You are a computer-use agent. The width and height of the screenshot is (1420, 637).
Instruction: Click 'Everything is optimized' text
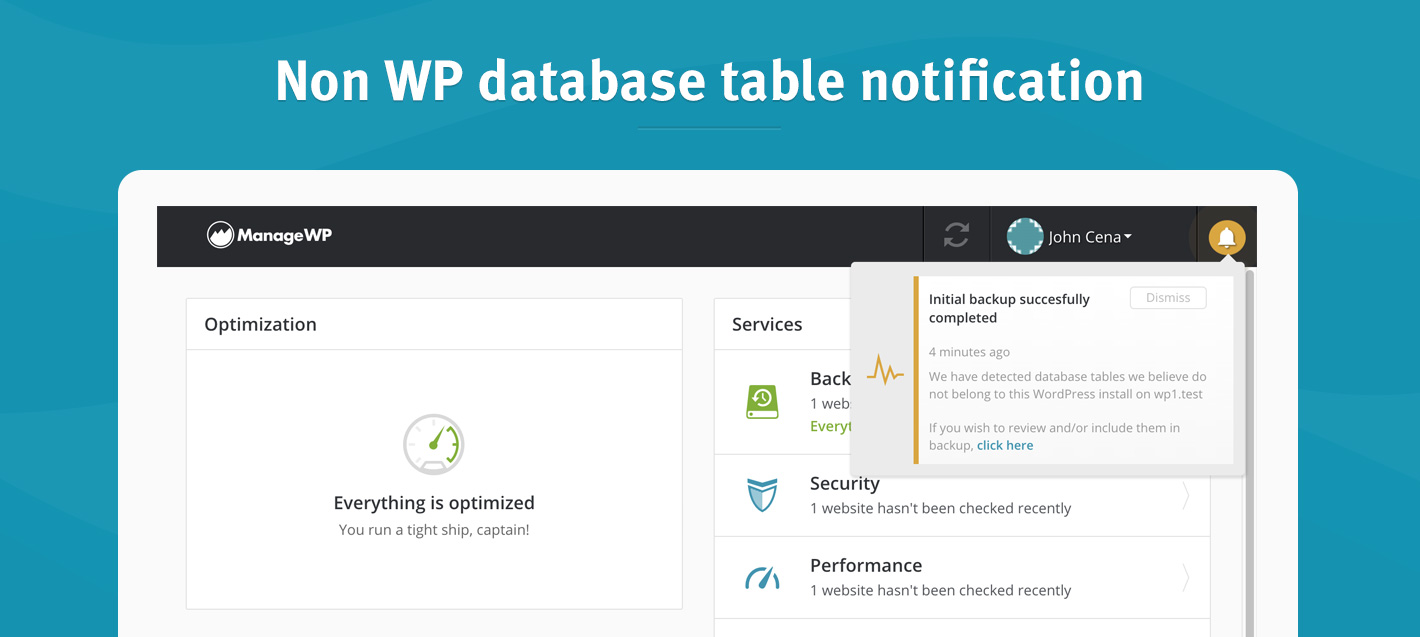tap(434, 503)
